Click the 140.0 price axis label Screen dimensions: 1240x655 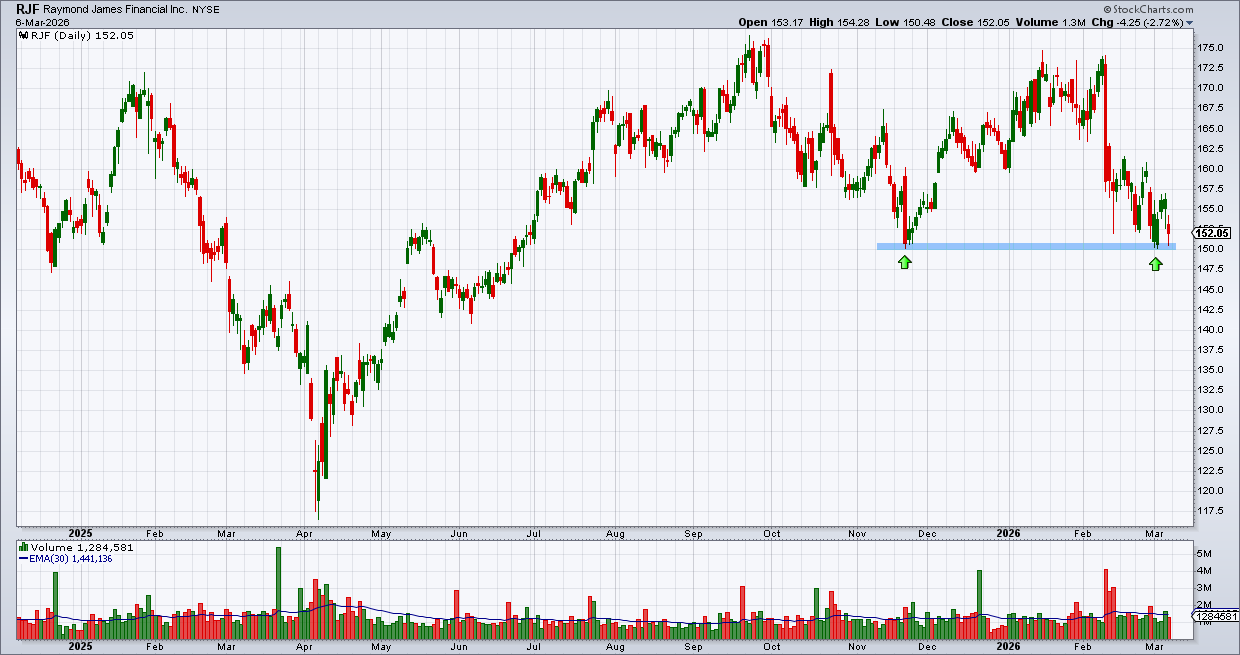[x=1211, y=329]
